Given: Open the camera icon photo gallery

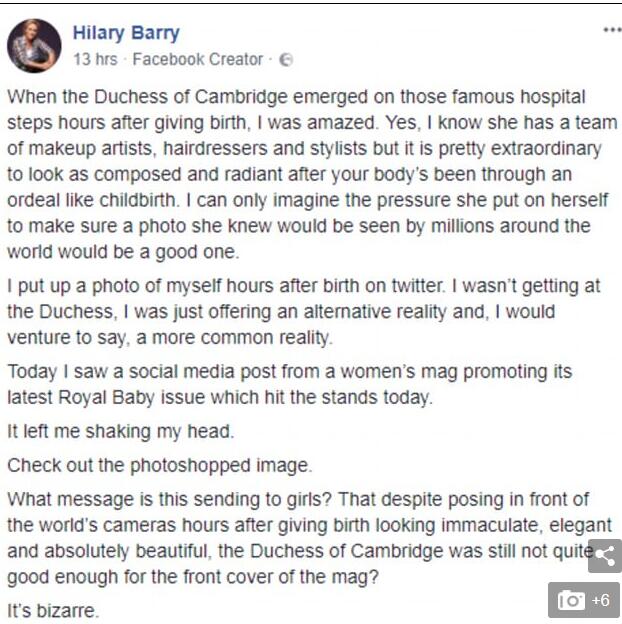Looking at the screenshot, I should pyautogui.click(x=572, y=600).
